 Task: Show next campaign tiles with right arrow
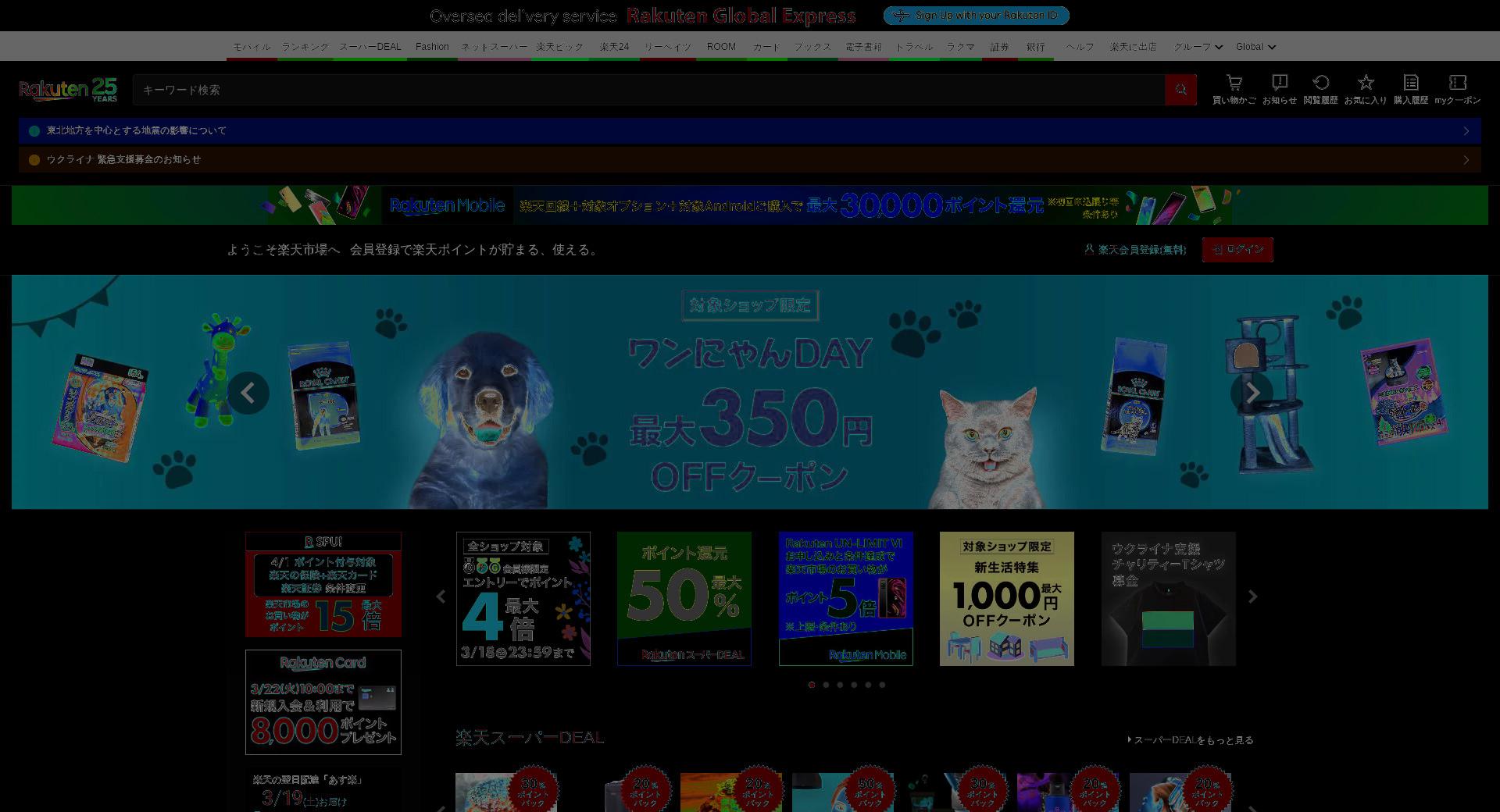tap(1252, 597)
